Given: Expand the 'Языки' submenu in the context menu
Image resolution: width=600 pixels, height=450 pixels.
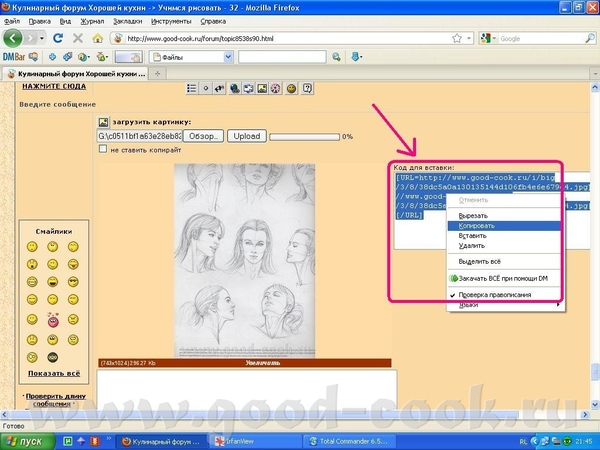Looking at the screenshot, I should tap(504, 305).
